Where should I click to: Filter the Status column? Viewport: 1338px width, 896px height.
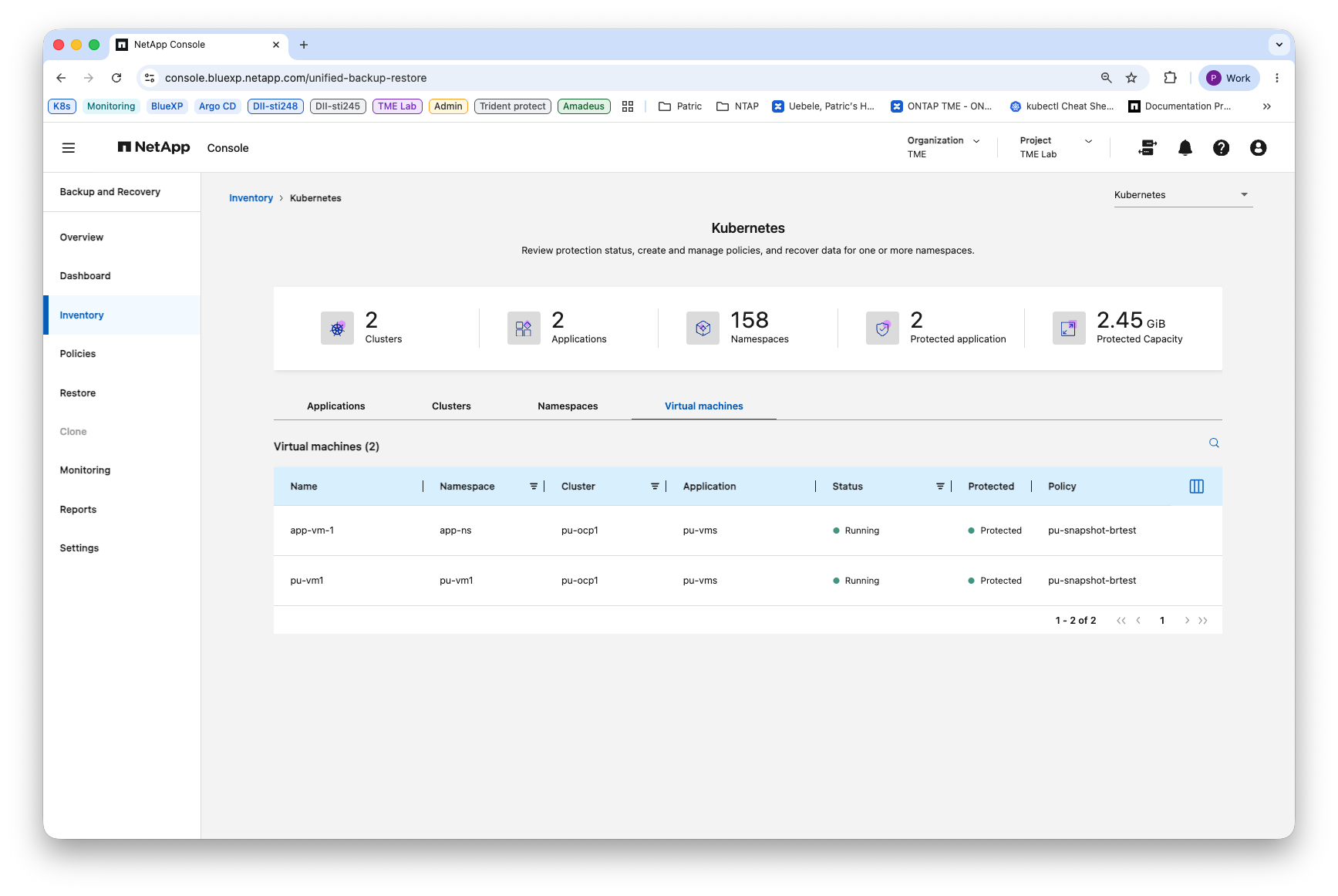[940, 487]
